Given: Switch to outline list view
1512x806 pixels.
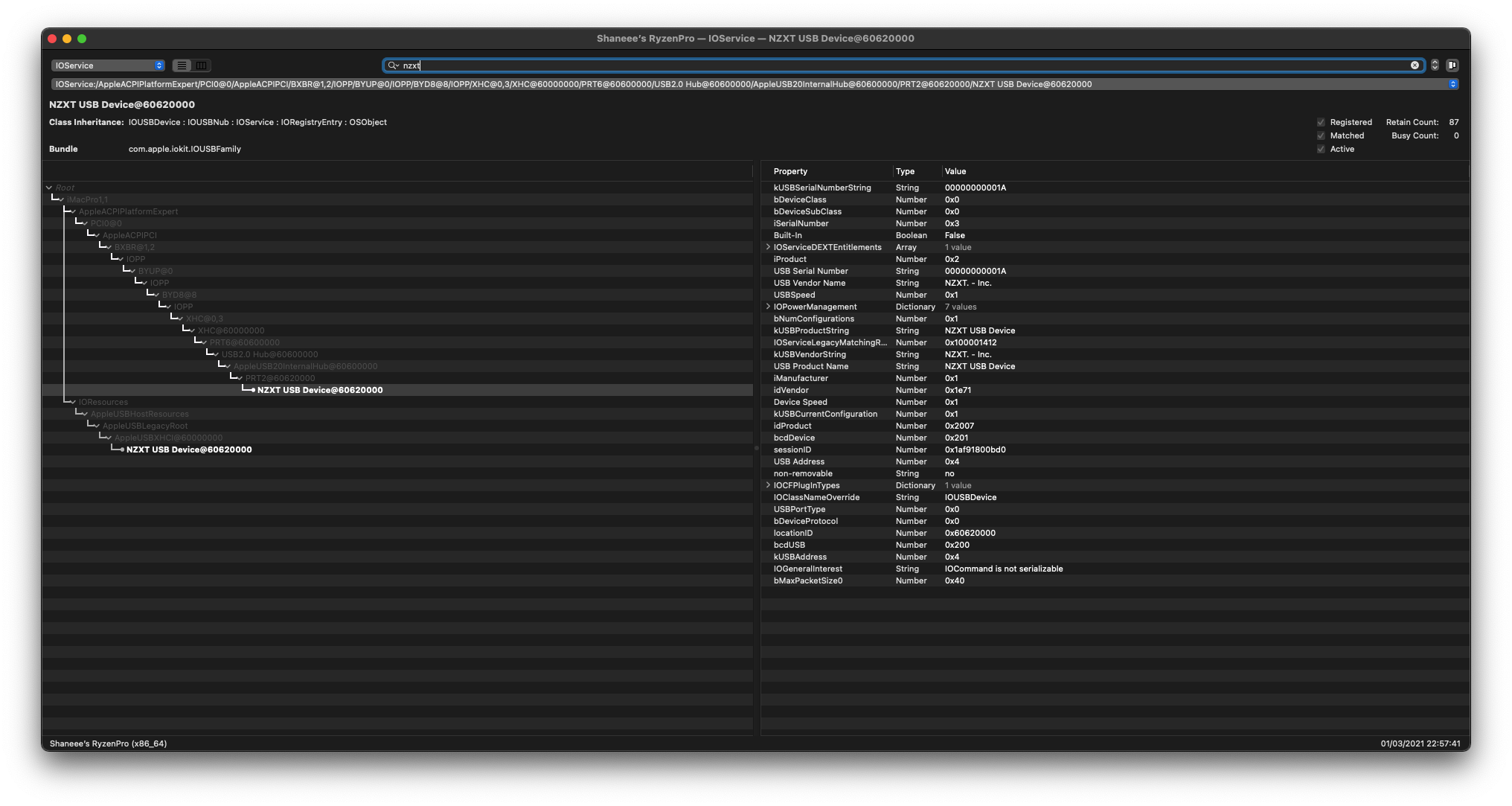Looking at the screenshot, I should 182,65.
